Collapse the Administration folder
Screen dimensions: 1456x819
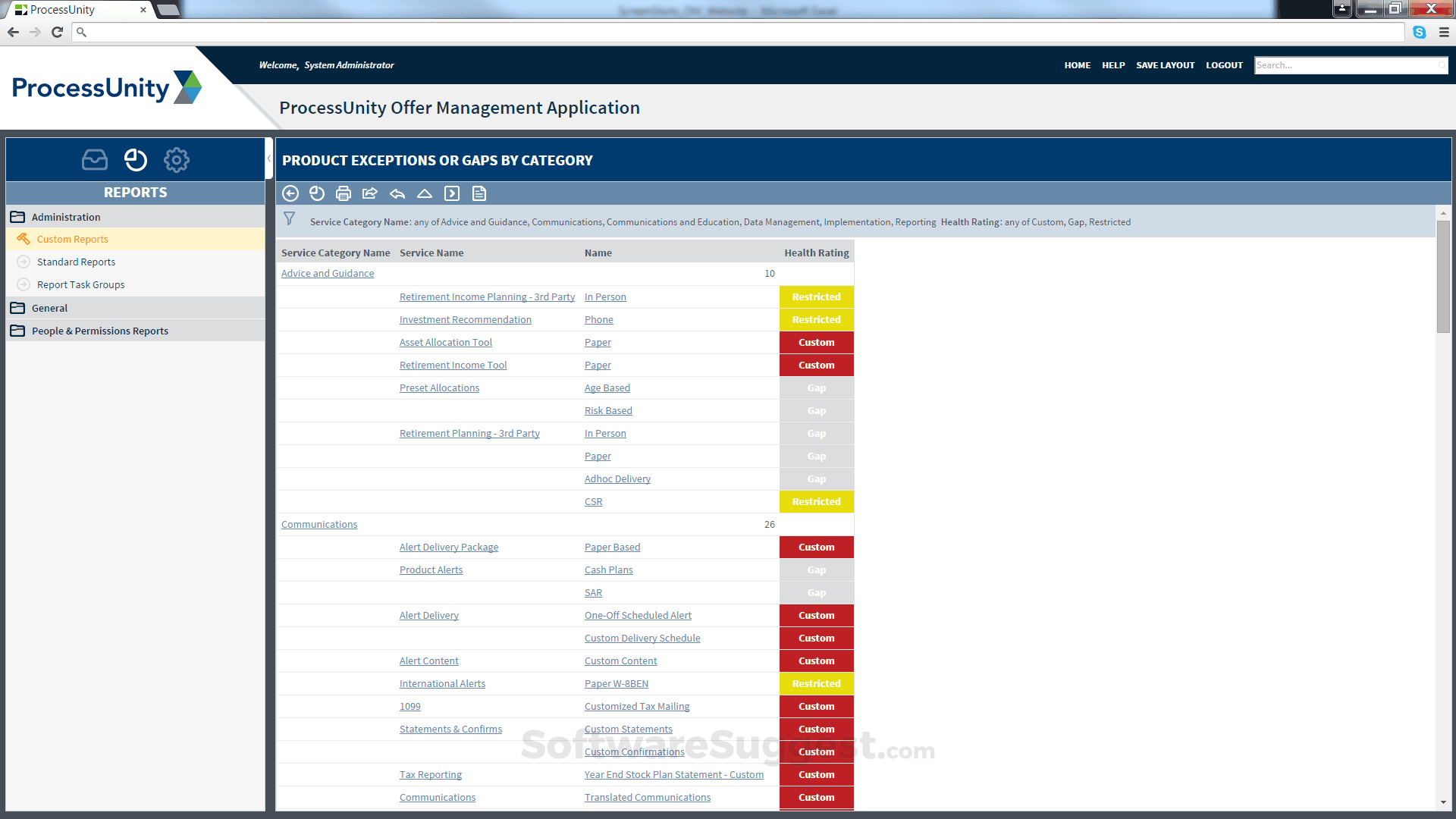tap(66, 217)
